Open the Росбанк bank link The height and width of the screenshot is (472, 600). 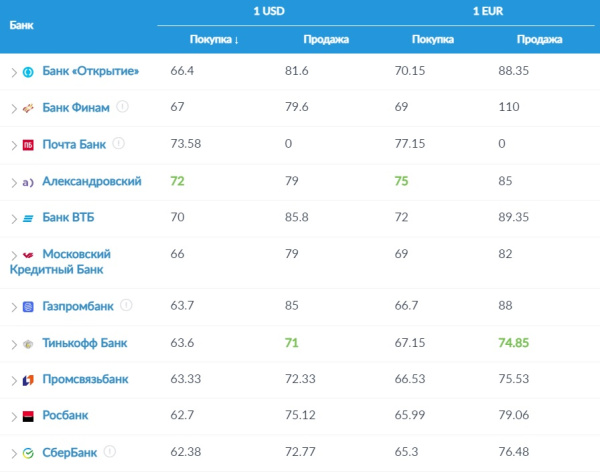65,415
